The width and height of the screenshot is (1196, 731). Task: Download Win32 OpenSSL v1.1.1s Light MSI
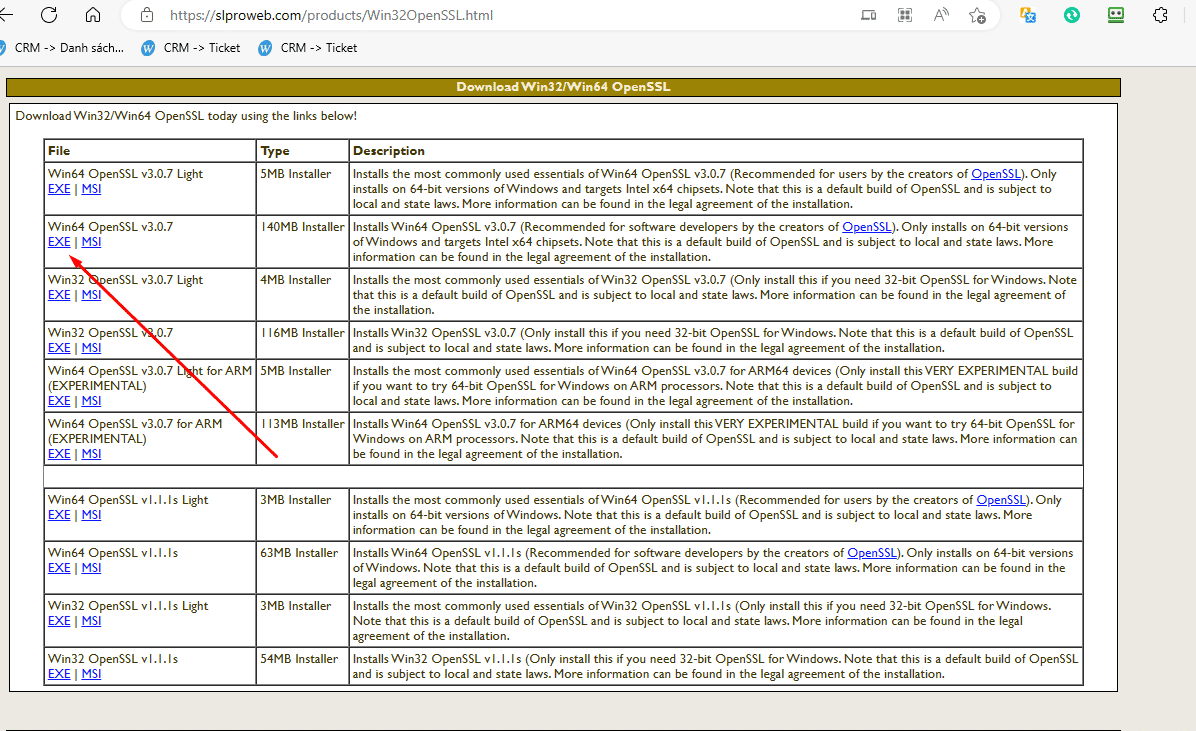[x=91, y=621]
